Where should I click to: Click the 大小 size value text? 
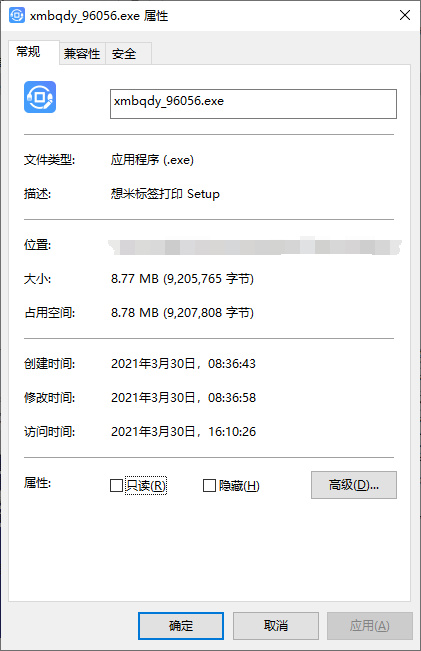pyautogui.click(x=182, y=279)
